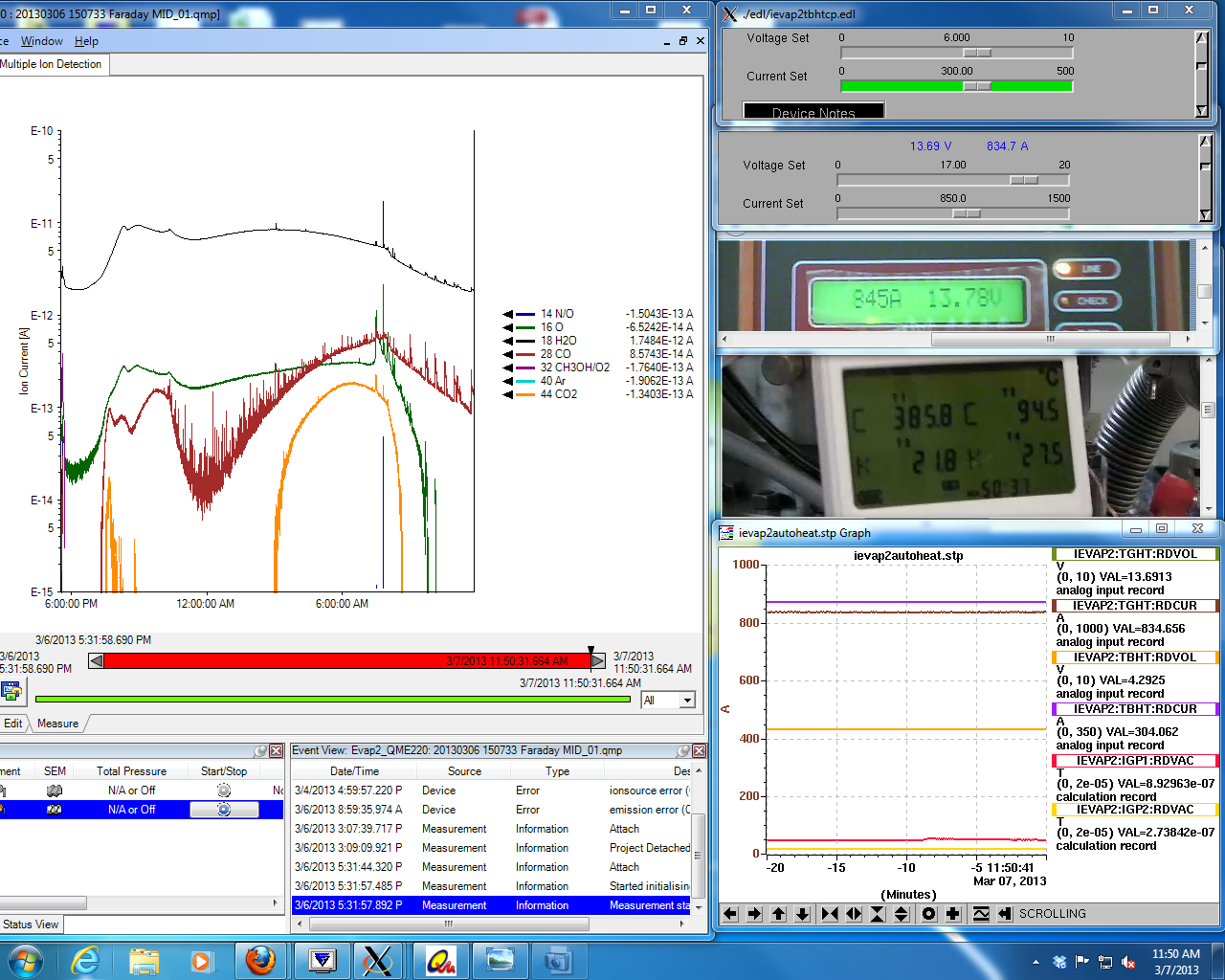
Task: Open Internet Explorer from the taskbar
Action: [x=85, y=960]
